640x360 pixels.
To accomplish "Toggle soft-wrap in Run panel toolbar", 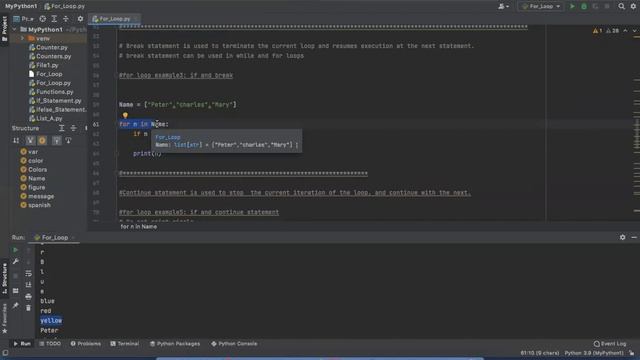I will click(x=28, y=273).
